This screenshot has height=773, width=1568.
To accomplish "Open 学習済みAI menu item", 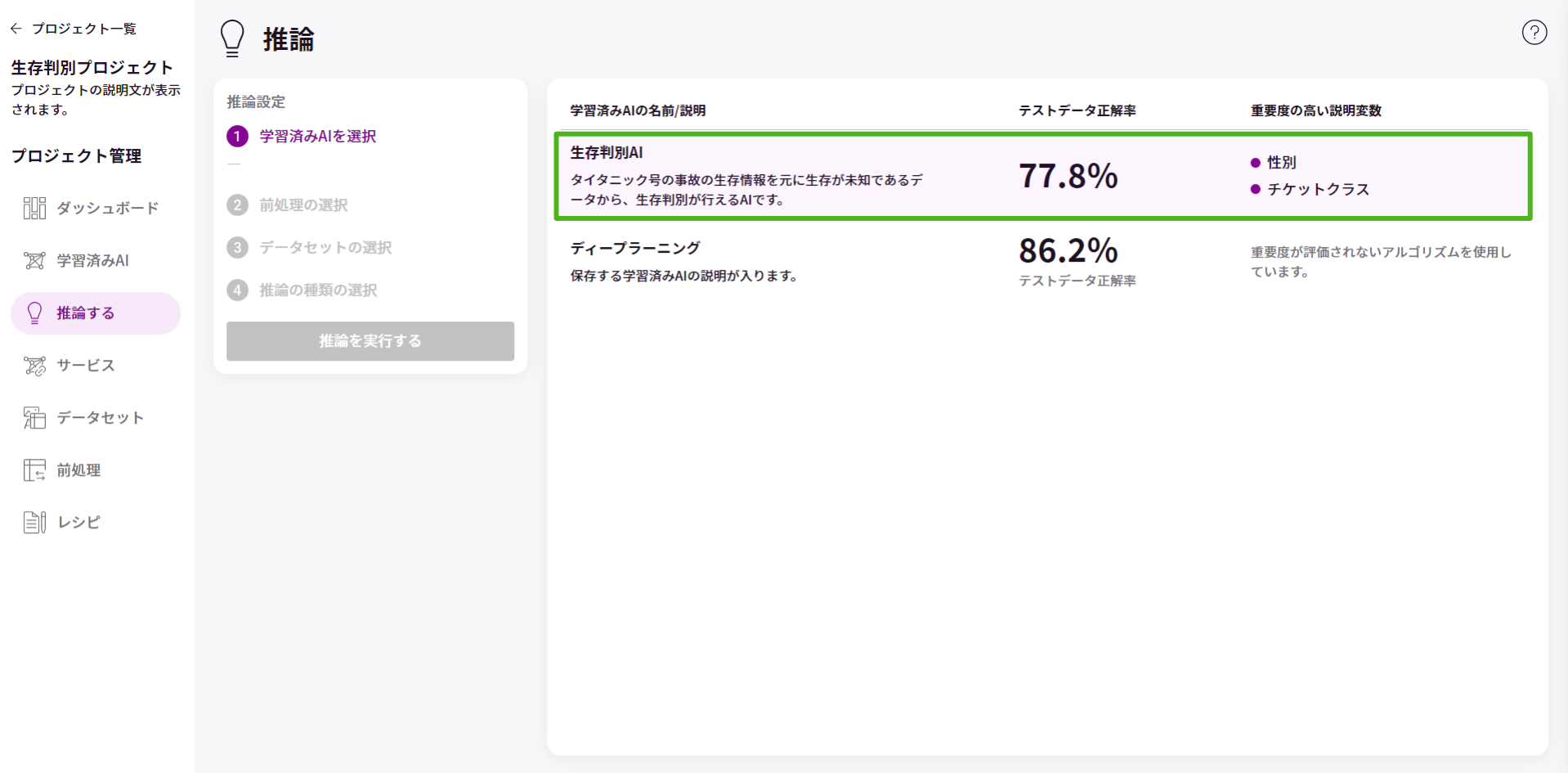I will [96, 261].
